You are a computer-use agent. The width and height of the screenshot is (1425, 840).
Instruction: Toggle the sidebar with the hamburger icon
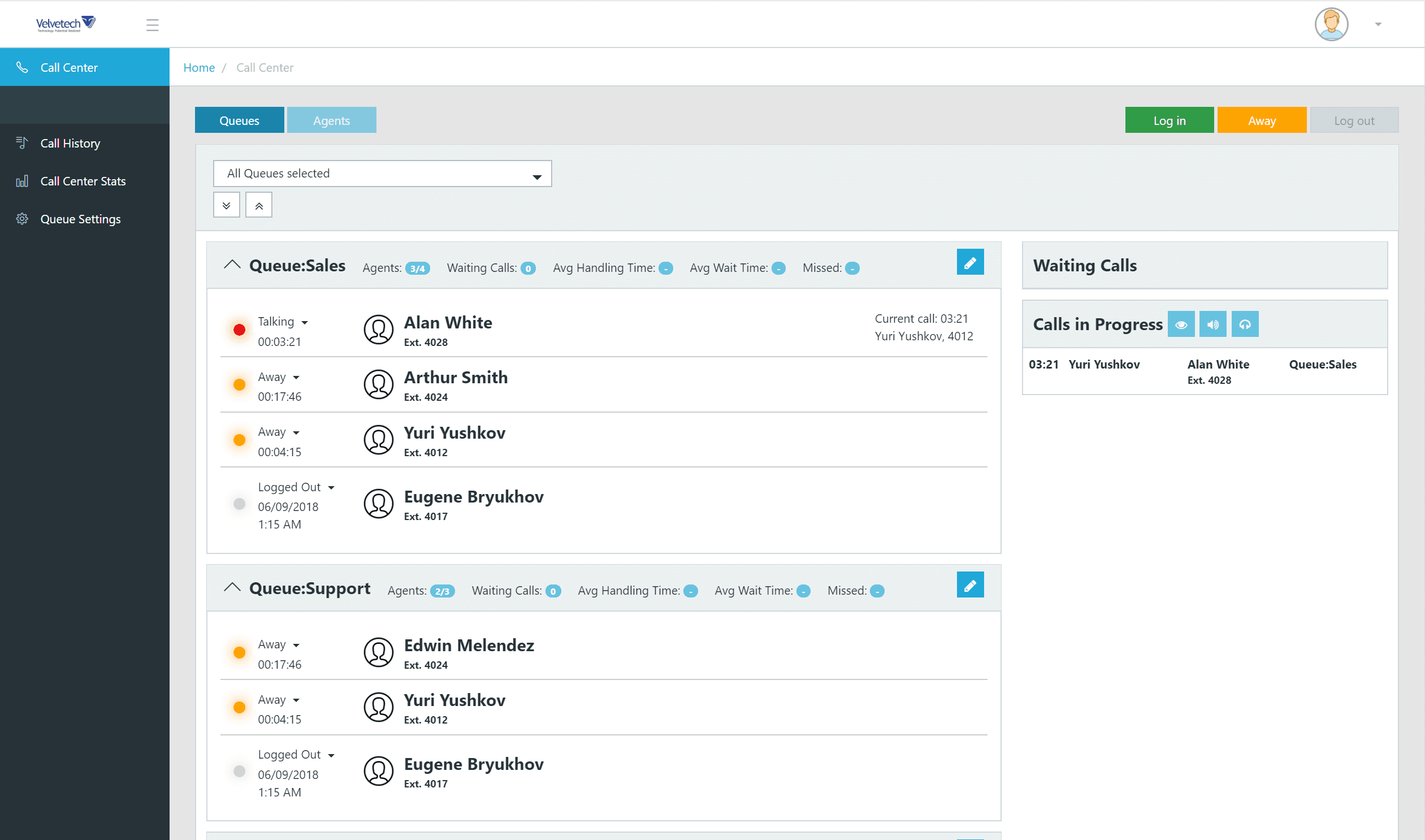[x=152, y=24]
